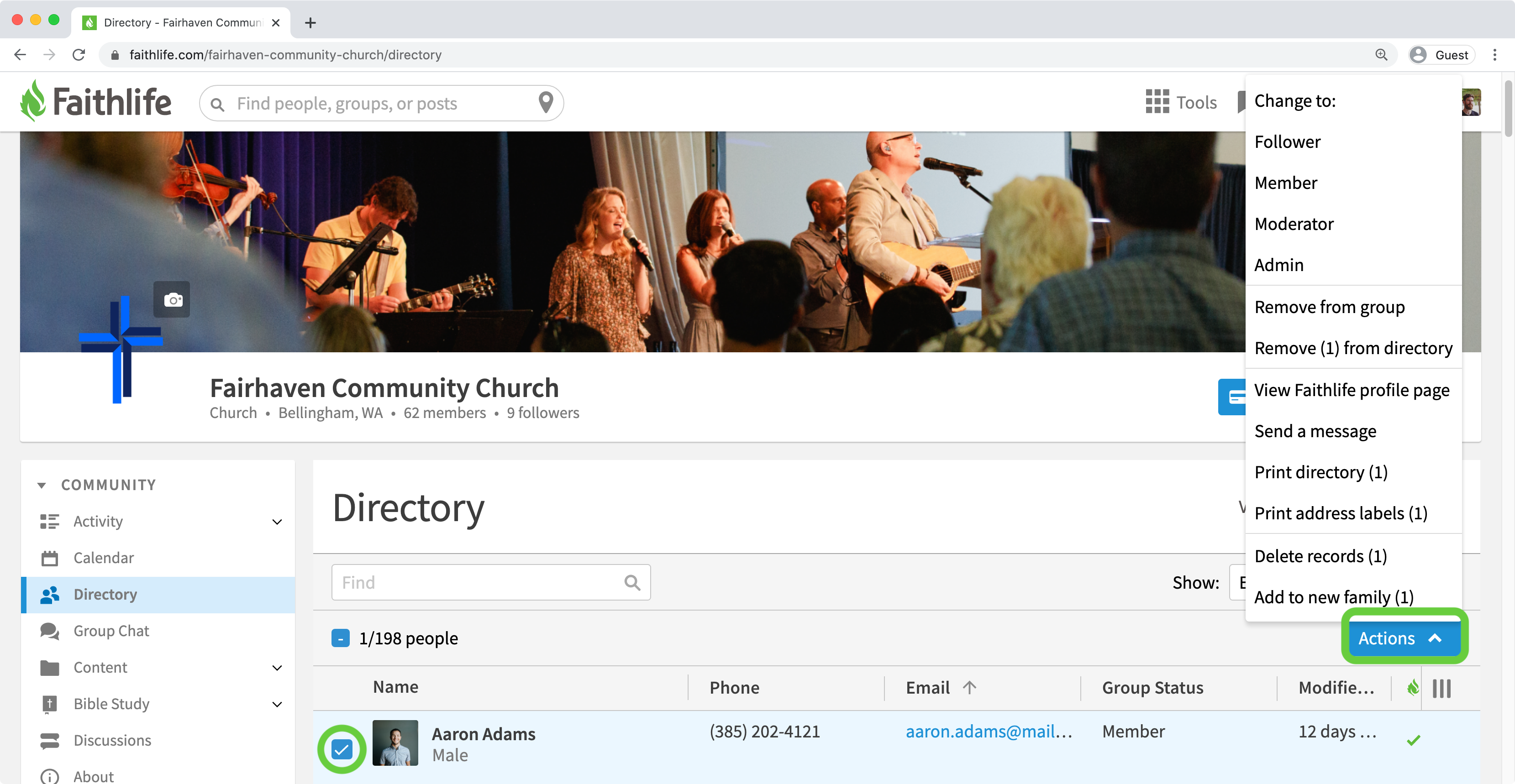Click the Activity sidebar icon
This screenshot has height=784, width=1515.
click(50, 521)
